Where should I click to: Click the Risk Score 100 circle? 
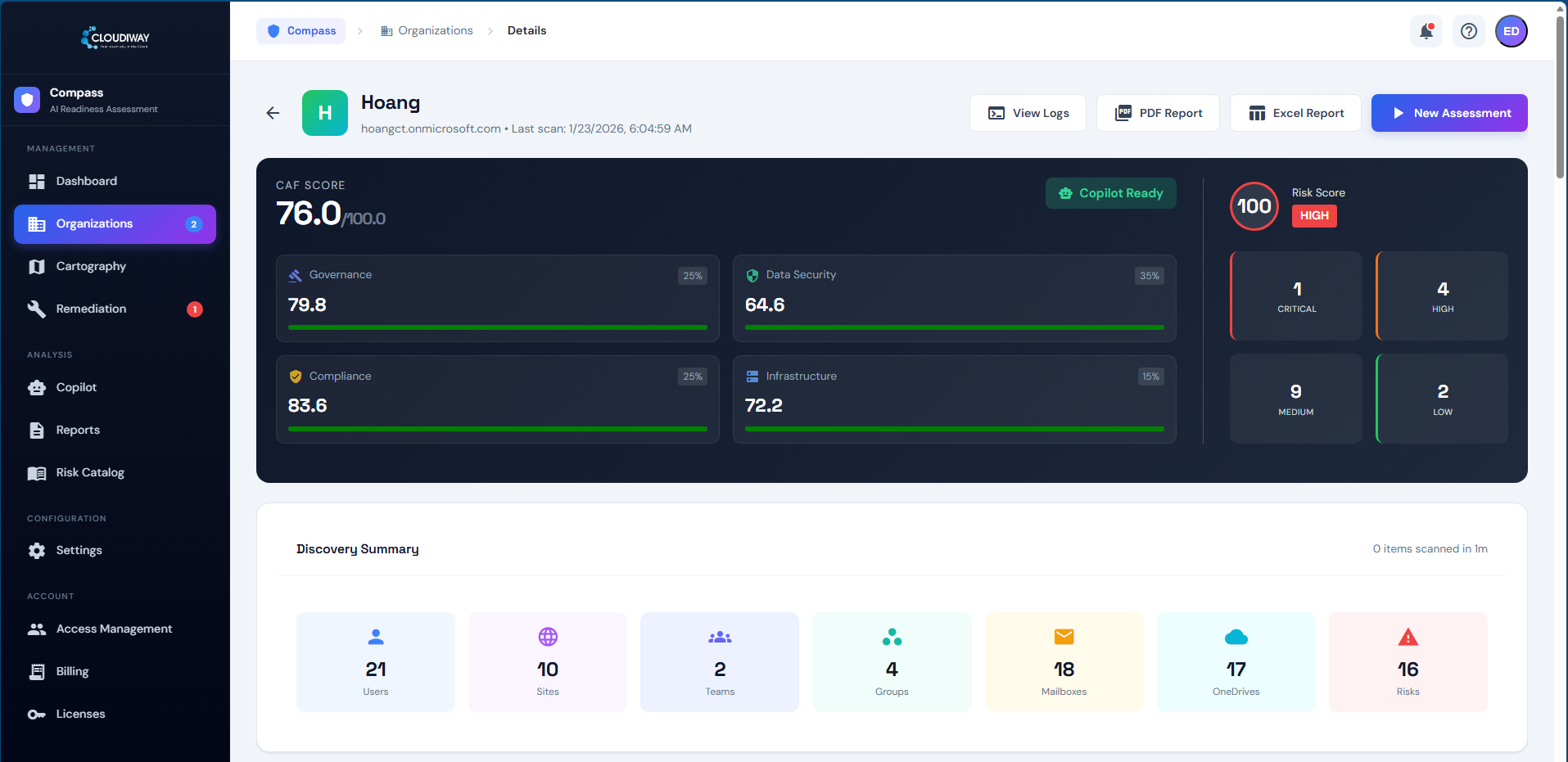[1254, 206]
